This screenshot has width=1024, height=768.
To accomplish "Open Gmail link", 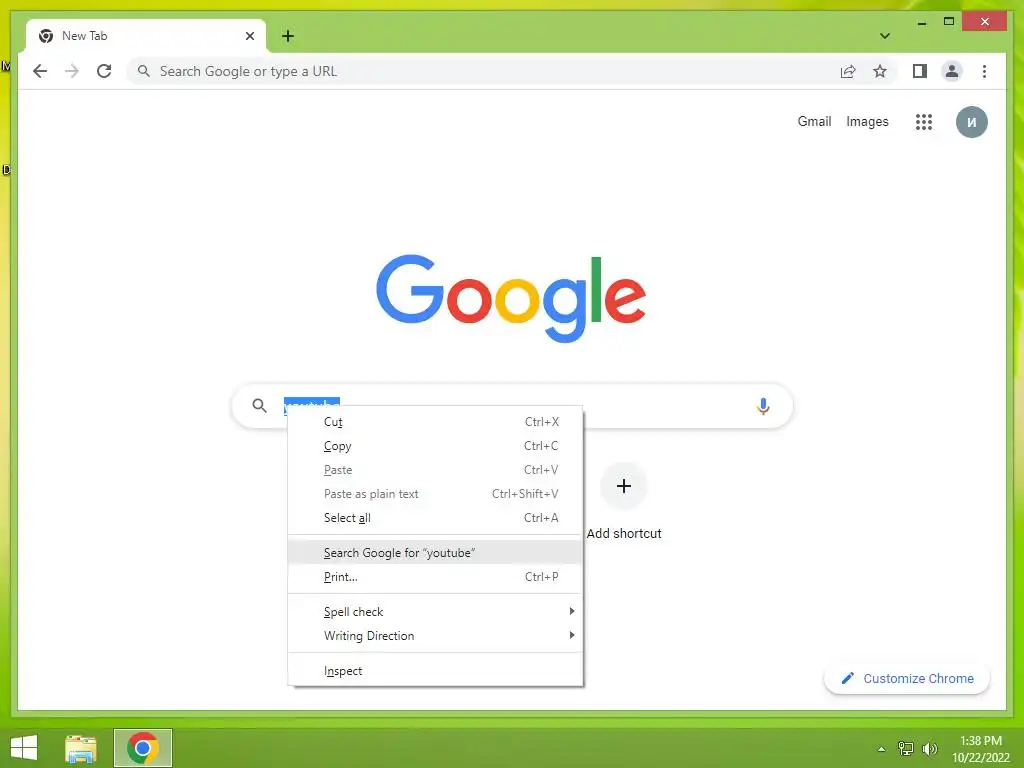I will click(814, 121).
